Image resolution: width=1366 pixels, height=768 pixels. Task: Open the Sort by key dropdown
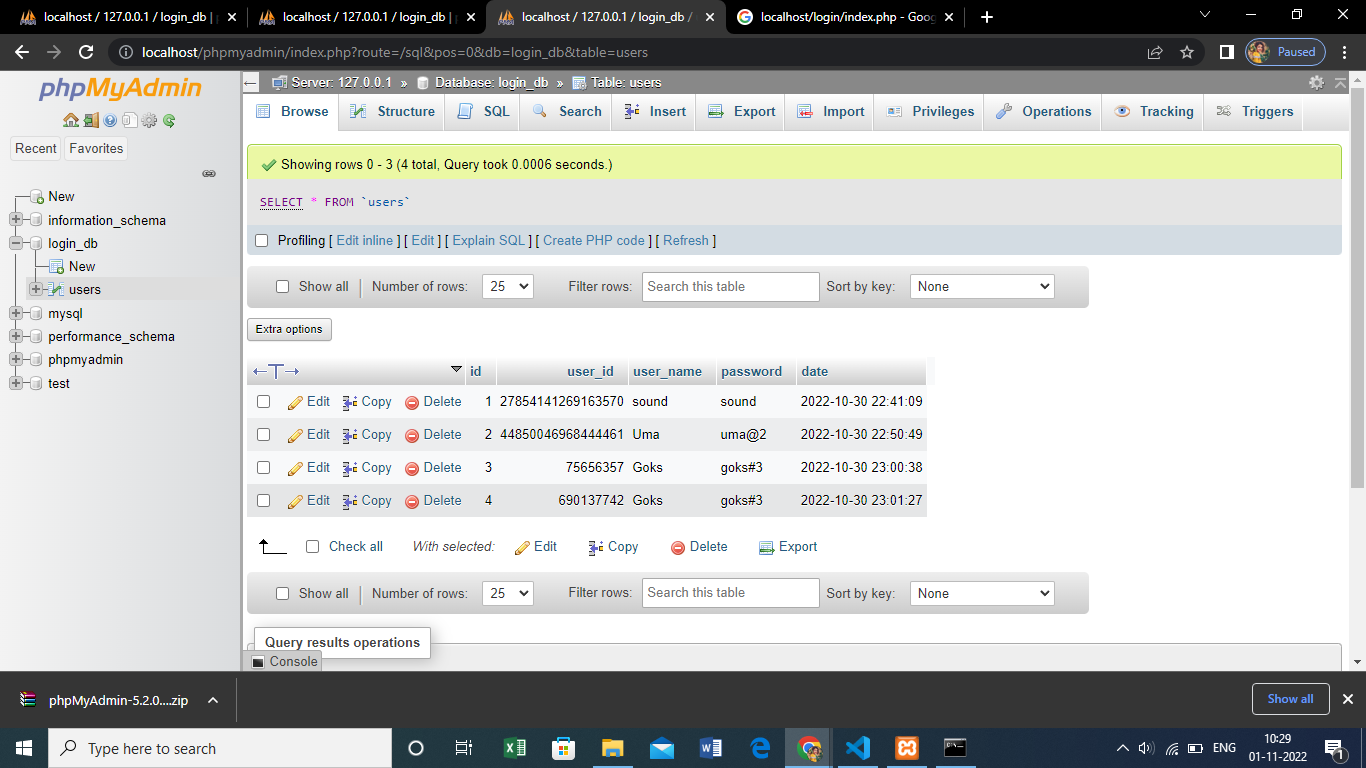click(981, 286)
